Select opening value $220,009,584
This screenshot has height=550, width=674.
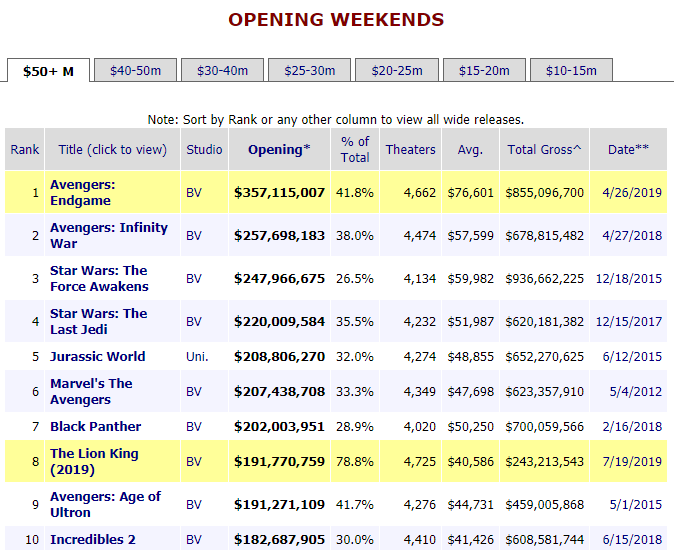[279, 321]
